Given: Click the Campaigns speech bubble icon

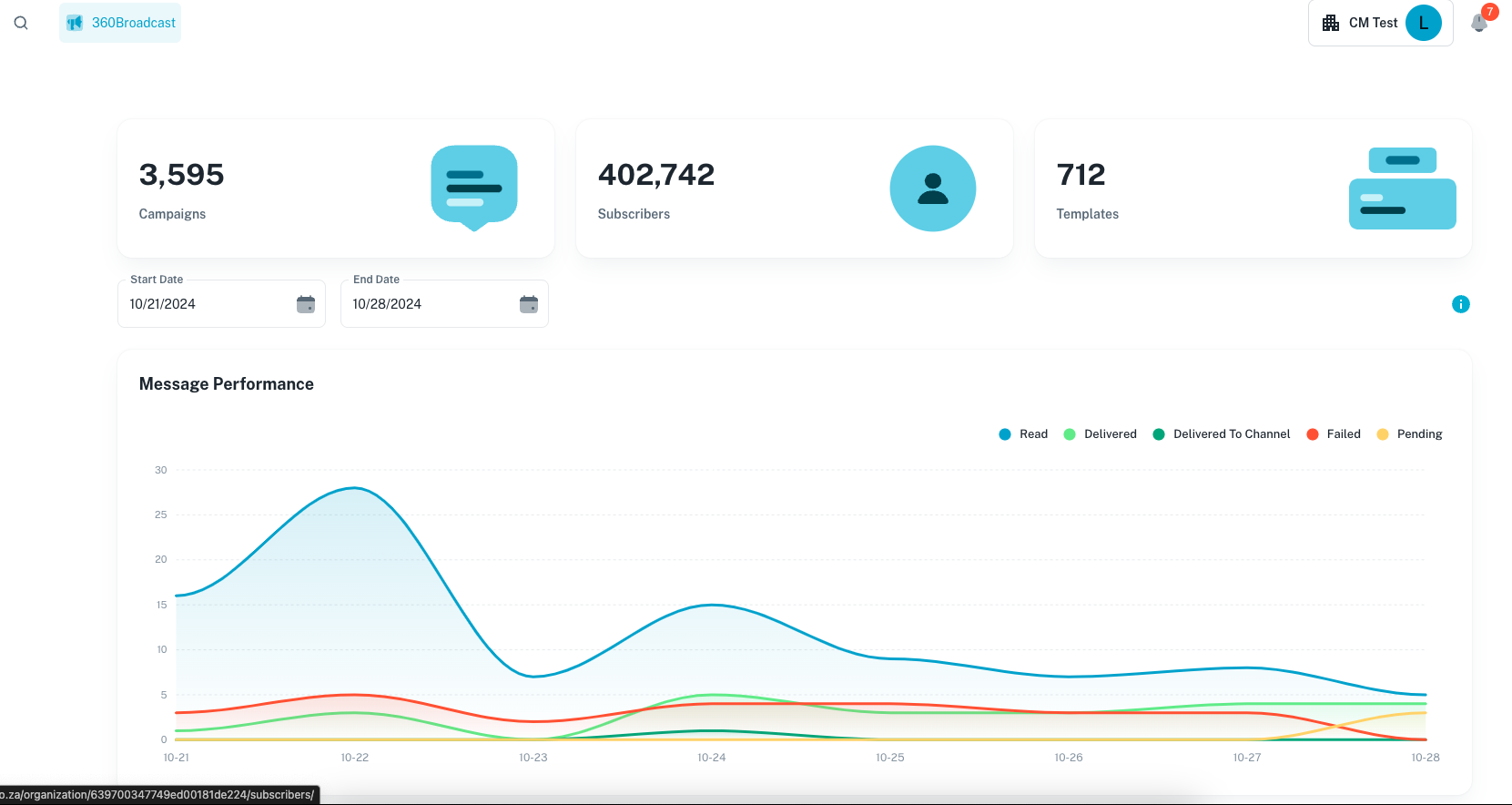Looking at the screenshot, I should [x=473, y=187].
